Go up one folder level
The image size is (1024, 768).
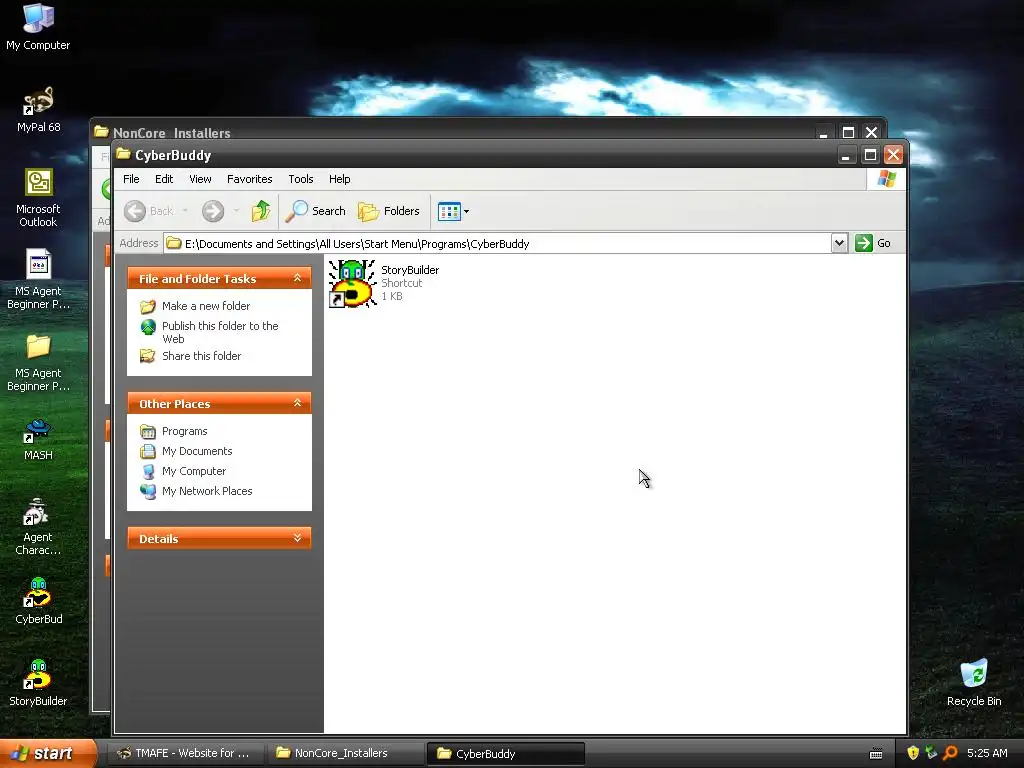coord(261,211)
